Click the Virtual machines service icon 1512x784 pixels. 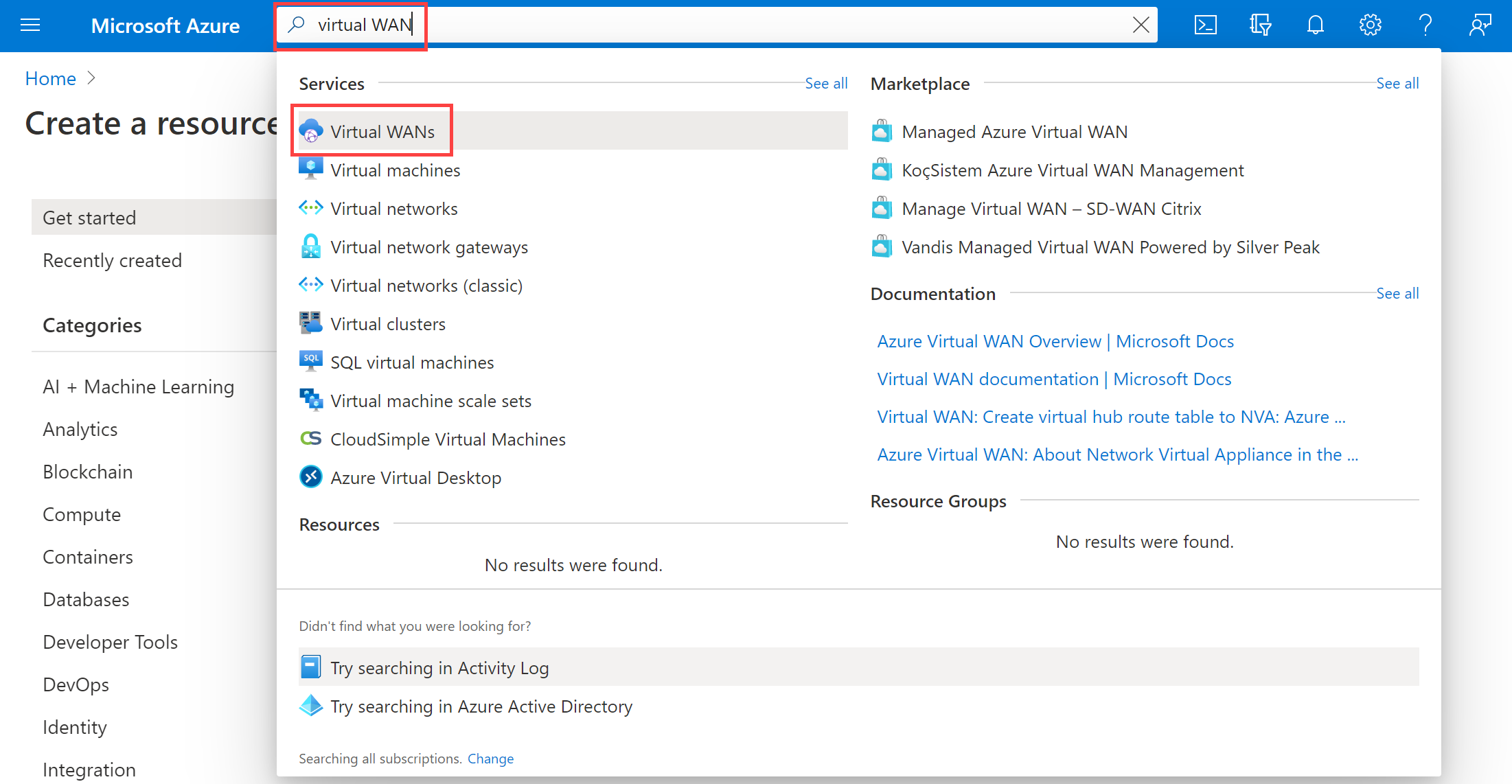click(x=311, y=170)
